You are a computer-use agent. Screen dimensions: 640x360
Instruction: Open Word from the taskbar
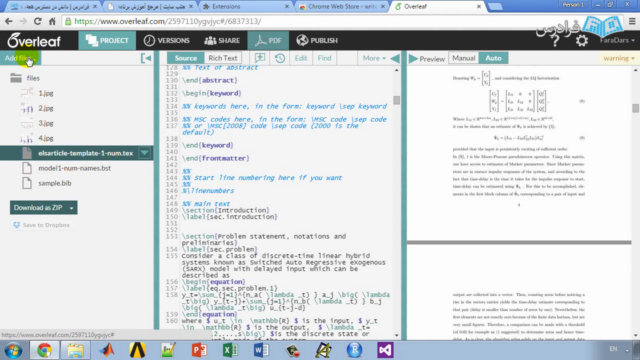(x=261, y=350)
